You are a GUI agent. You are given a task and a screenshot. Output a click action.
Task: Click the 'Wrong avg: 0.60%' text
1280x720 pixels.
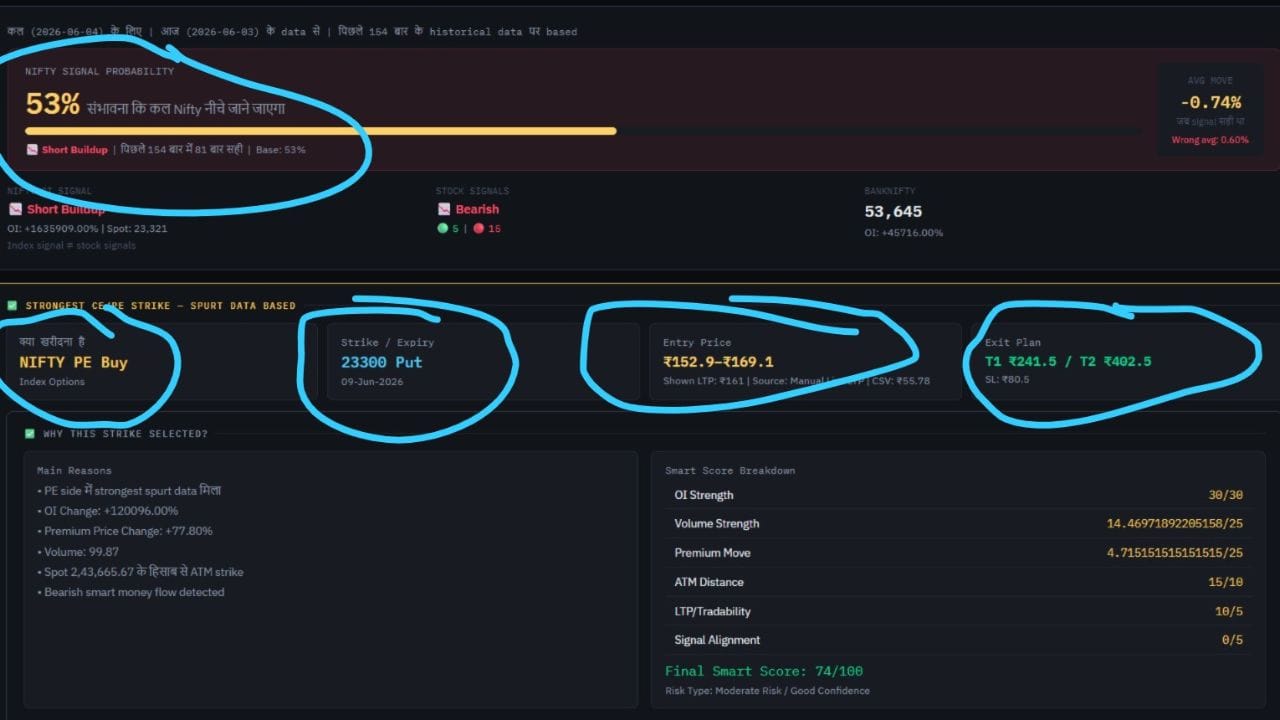1210,140
